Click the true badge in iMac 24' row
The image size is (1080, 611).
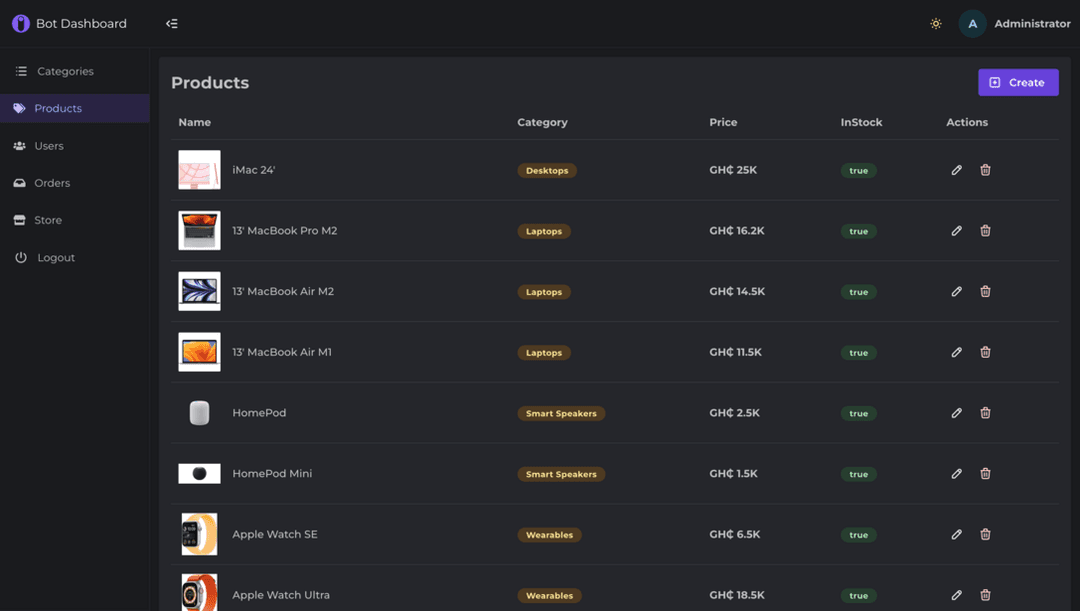tap(858, 170)
